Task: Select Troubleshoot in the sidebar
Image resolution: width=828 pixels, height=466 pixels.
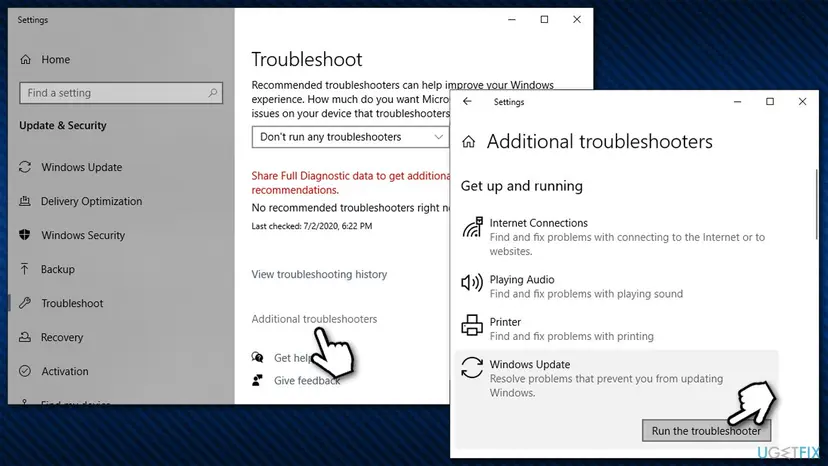Action: click(72, 303)
